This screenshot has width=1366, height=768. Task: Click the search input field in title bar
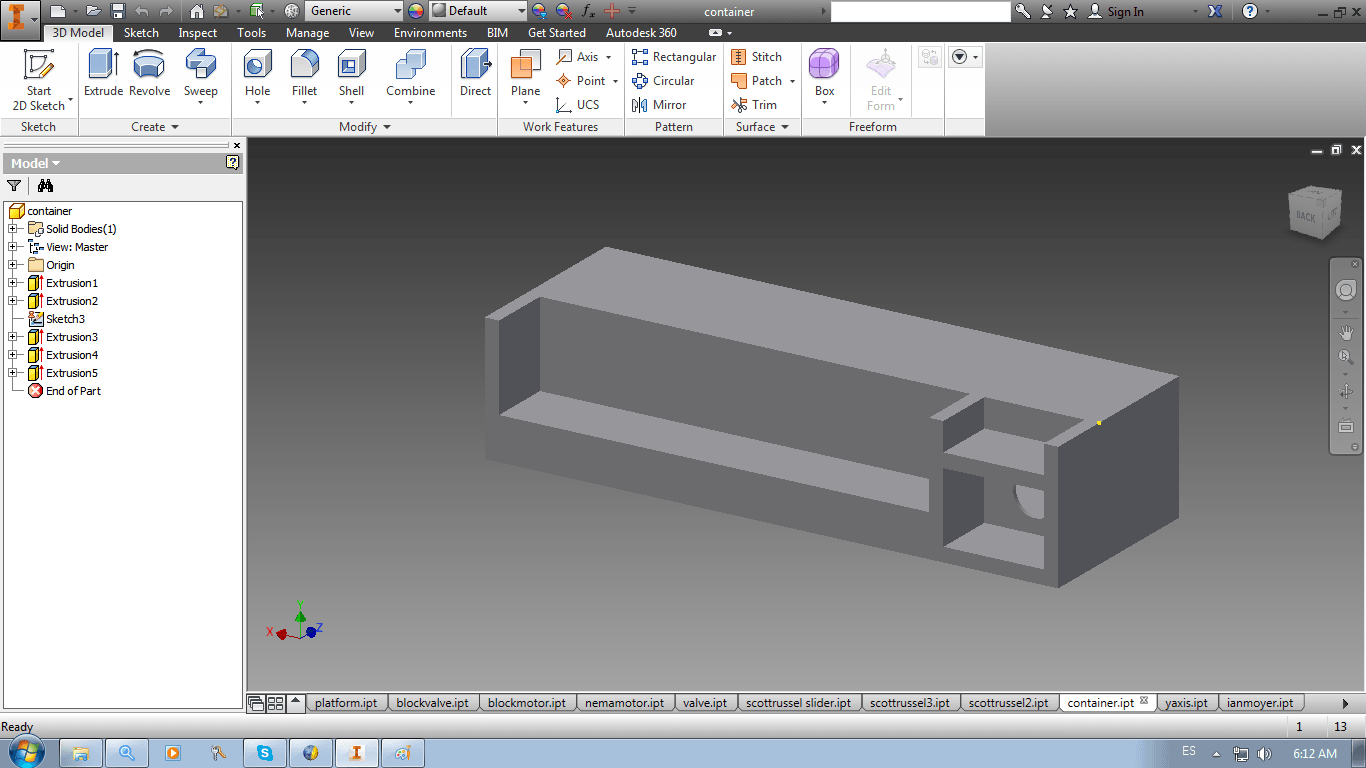tap(920, 11)
